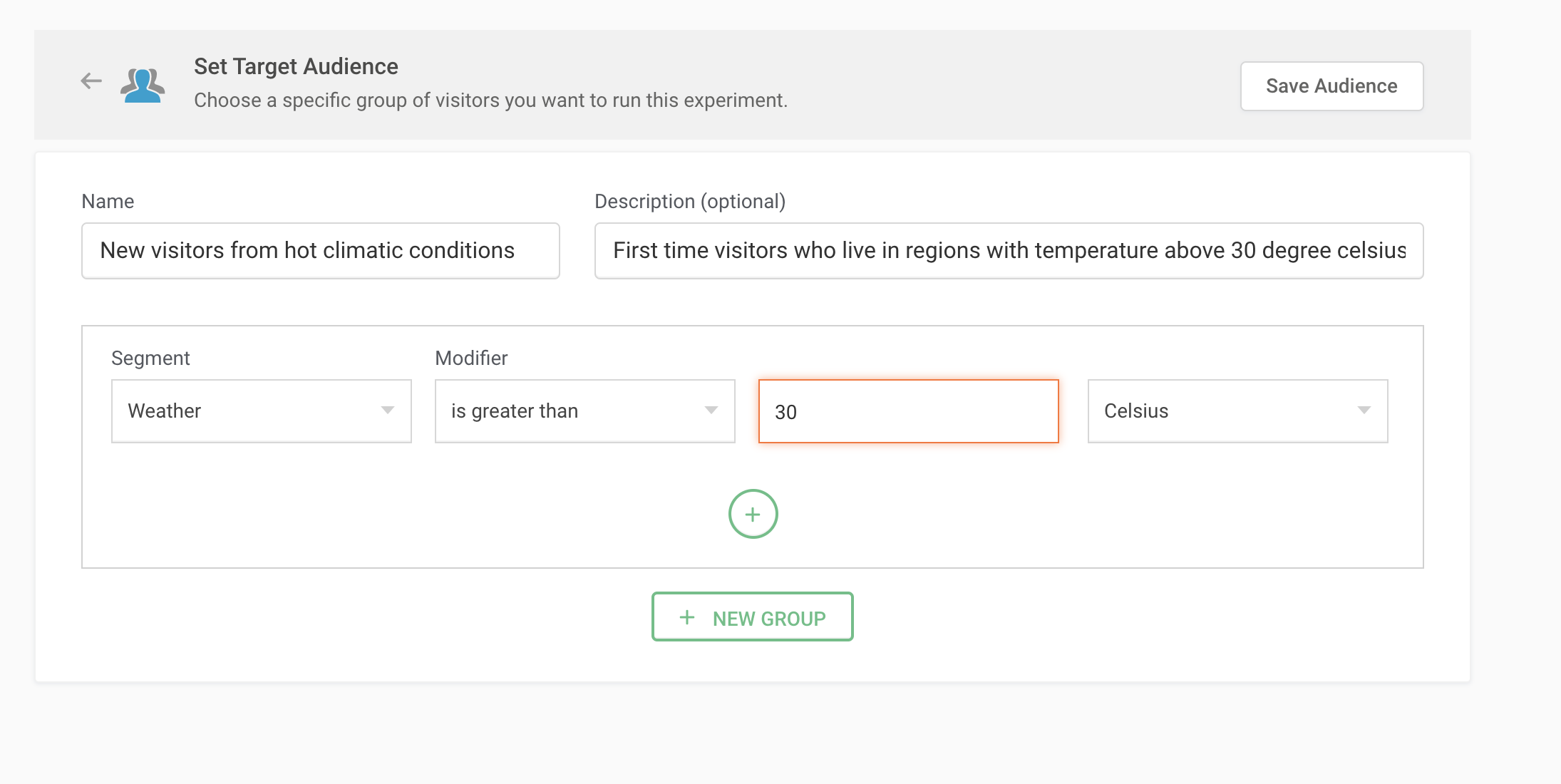The height and width of the screenshot is (784, 1561).
Task: Click the Description (optional) label
Action: (x=689, y=202)
